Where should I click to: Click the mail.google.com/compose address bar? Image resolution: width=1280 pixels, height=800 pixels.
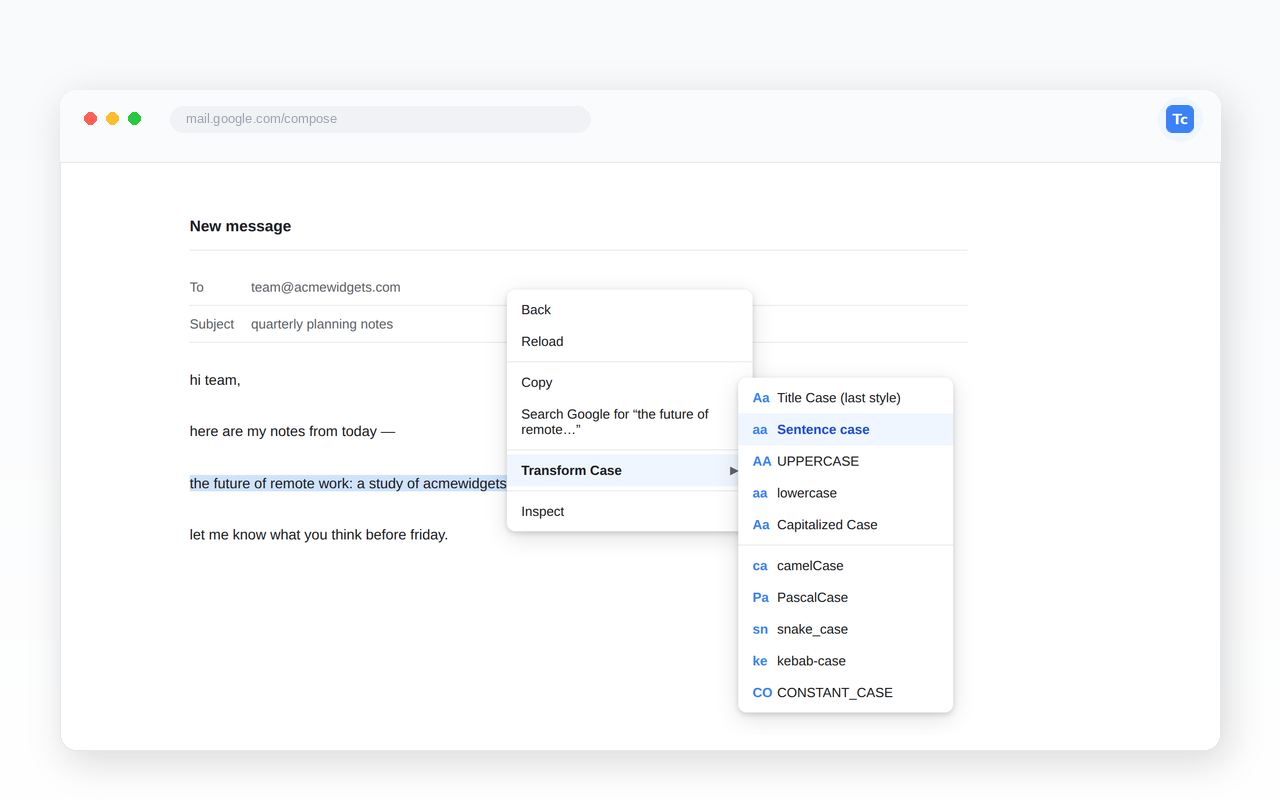coord(380,119)
